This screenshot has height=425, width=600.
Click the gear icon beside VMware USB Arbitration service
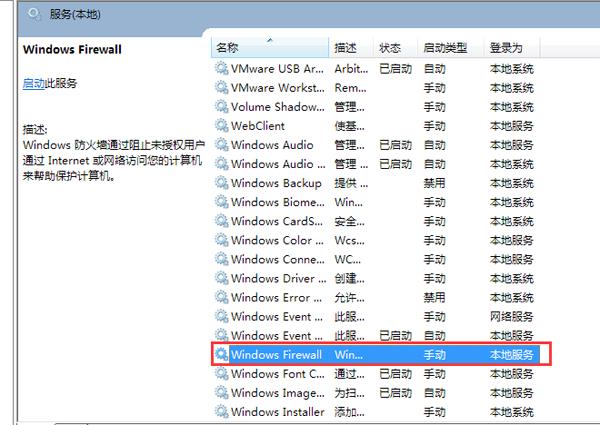click(x=221, y=69)
